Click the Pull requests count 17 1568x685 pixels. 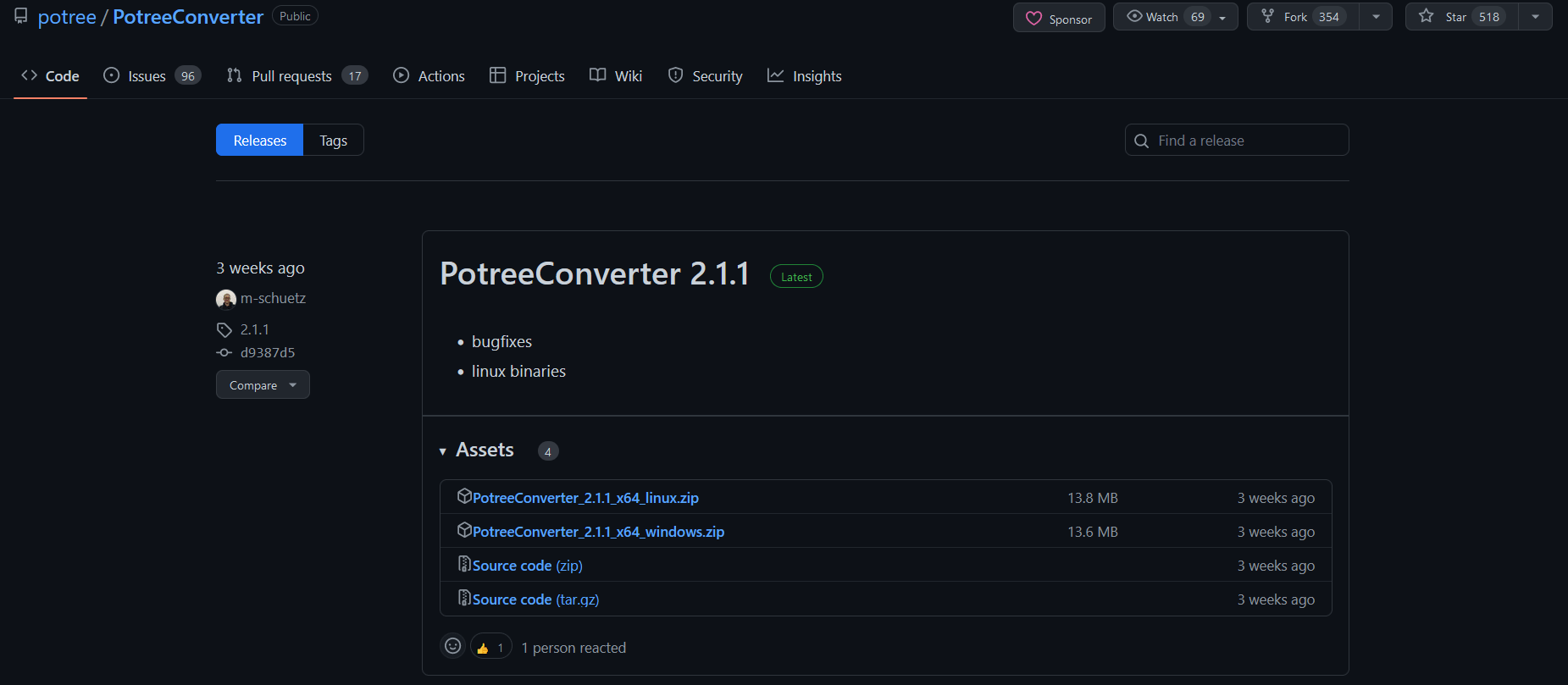click(x=355, y=76)
